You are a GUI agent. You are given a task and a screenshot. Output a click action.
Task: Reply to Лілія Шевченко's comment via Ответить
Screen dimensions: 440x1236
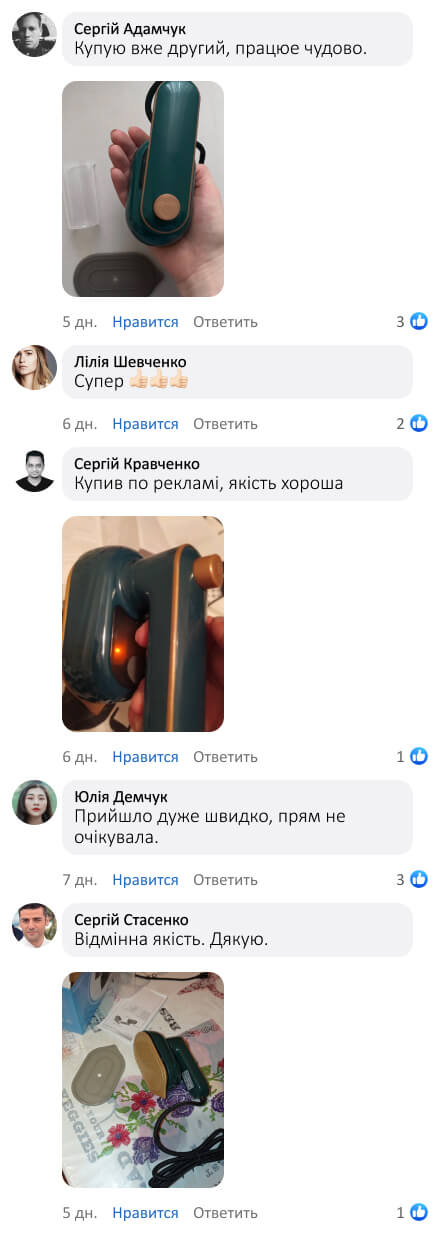point(225,424)
